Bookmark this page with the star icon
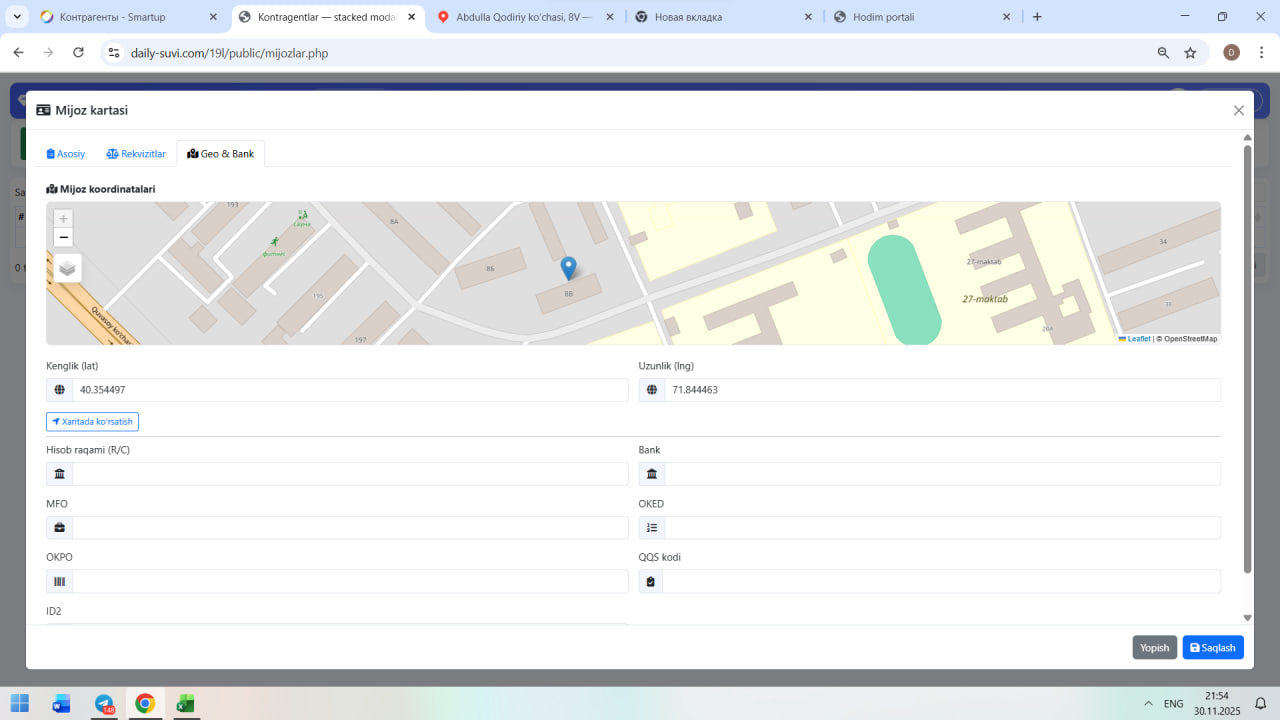 pyautogui.click(x=1190, y=53)
